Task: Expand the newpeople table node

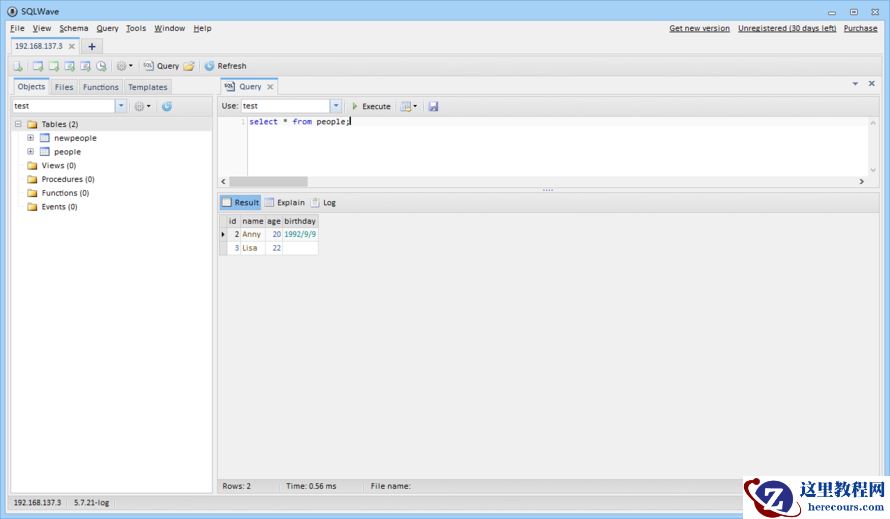Action: pos(30,138)
